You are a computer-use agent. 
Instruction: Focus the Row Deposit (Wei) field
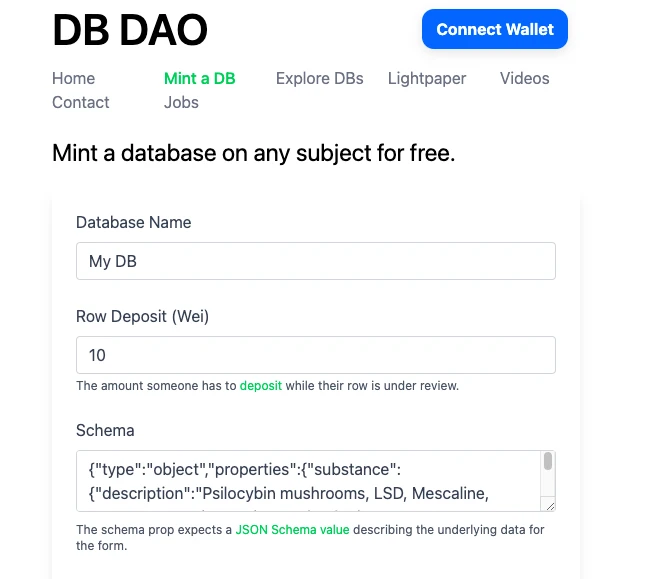click(316, 355)
